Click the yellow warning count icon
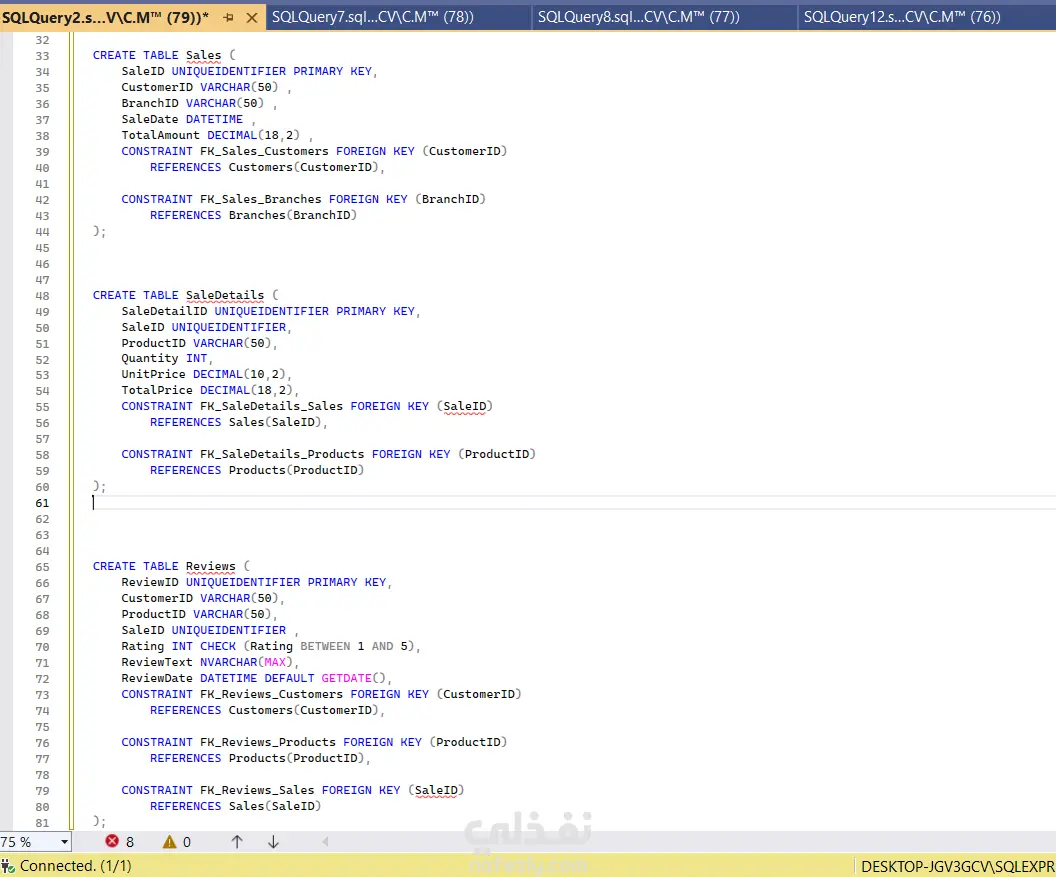Screen dimensions: 1056x877 point(169,842)
